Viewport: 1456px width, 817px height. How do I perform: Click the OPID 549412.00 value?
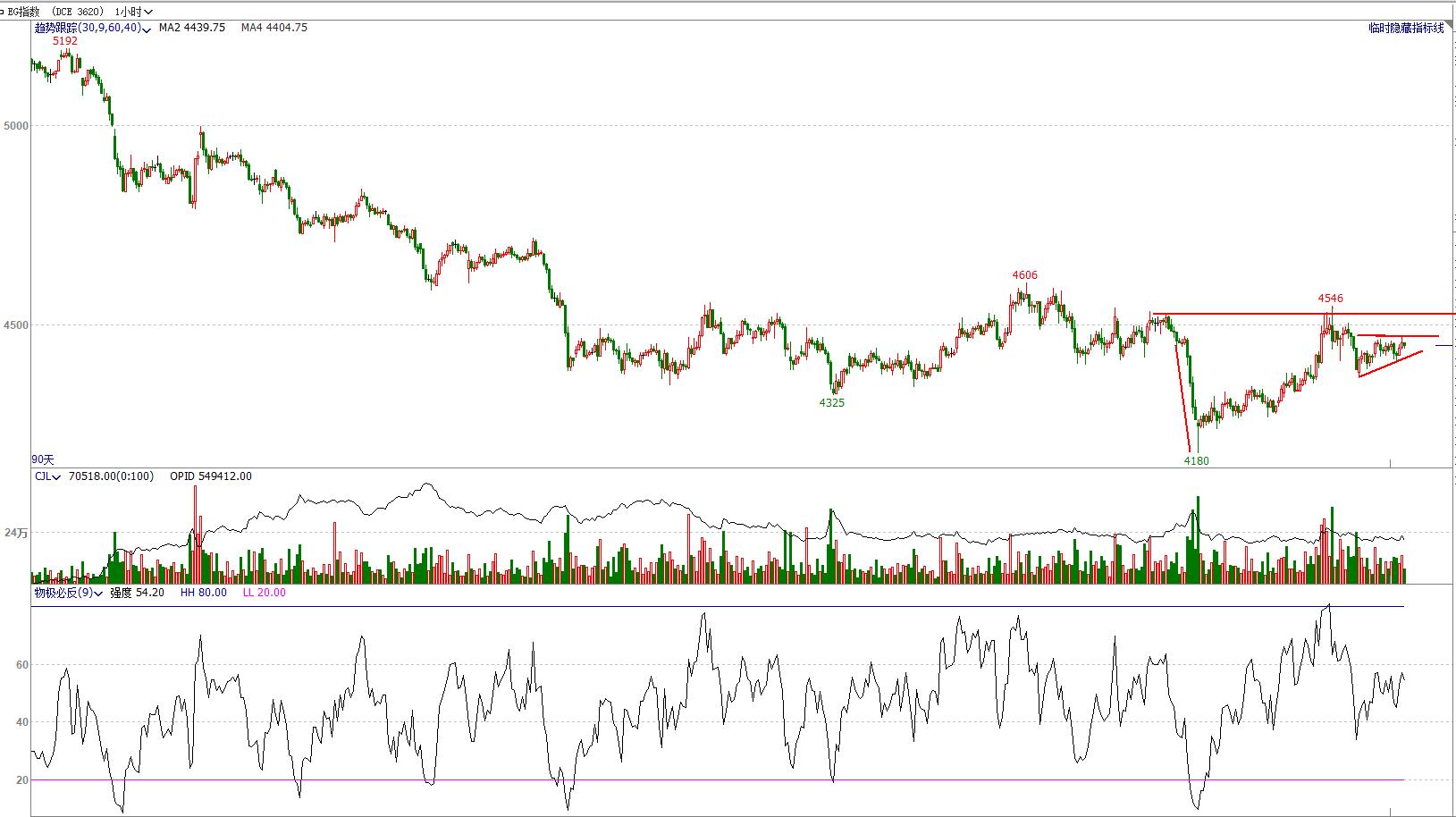tap(211, 476)
